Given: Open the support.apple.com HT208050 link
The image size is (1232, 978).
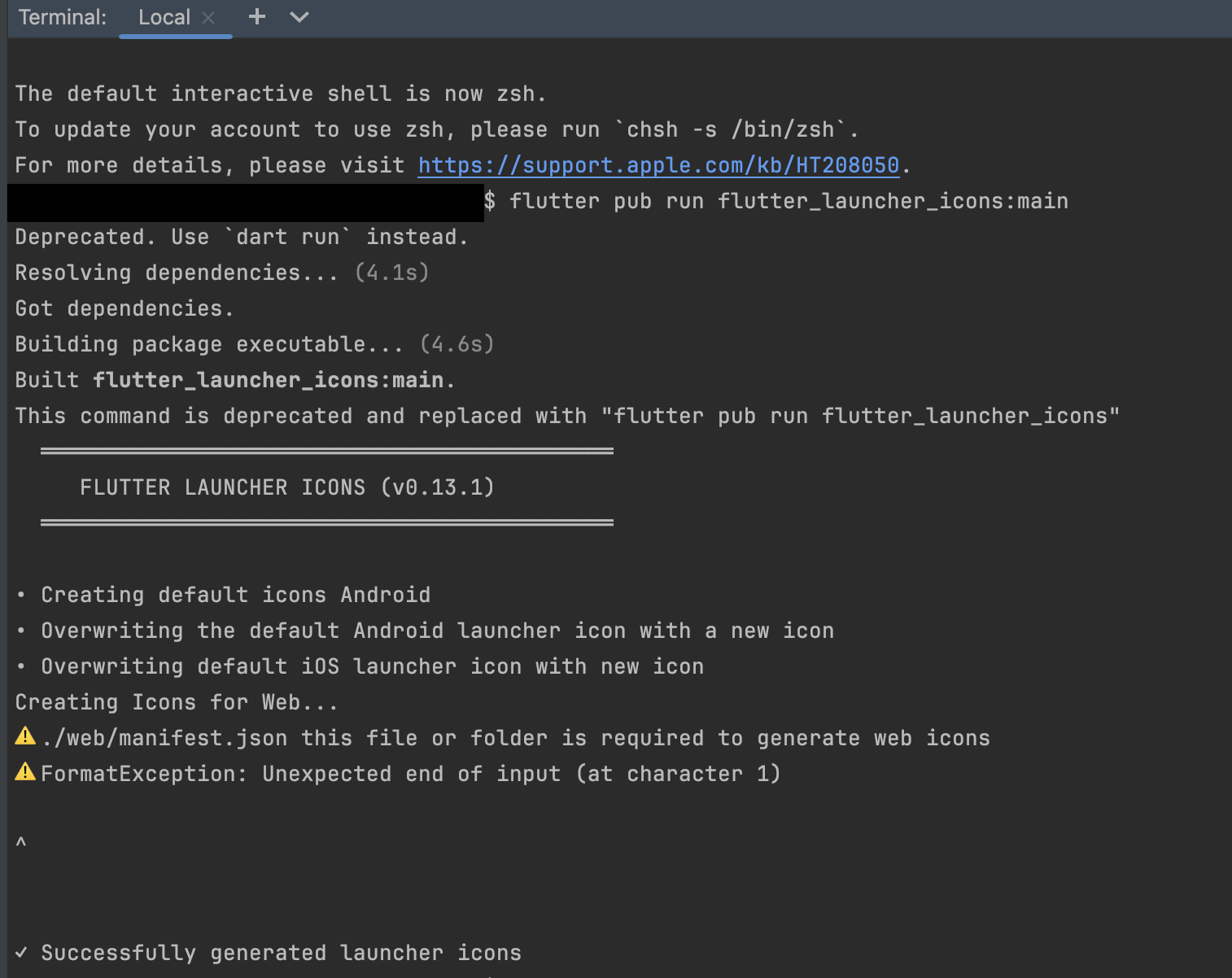Looking at the screenshot, I should pos(658,165).
